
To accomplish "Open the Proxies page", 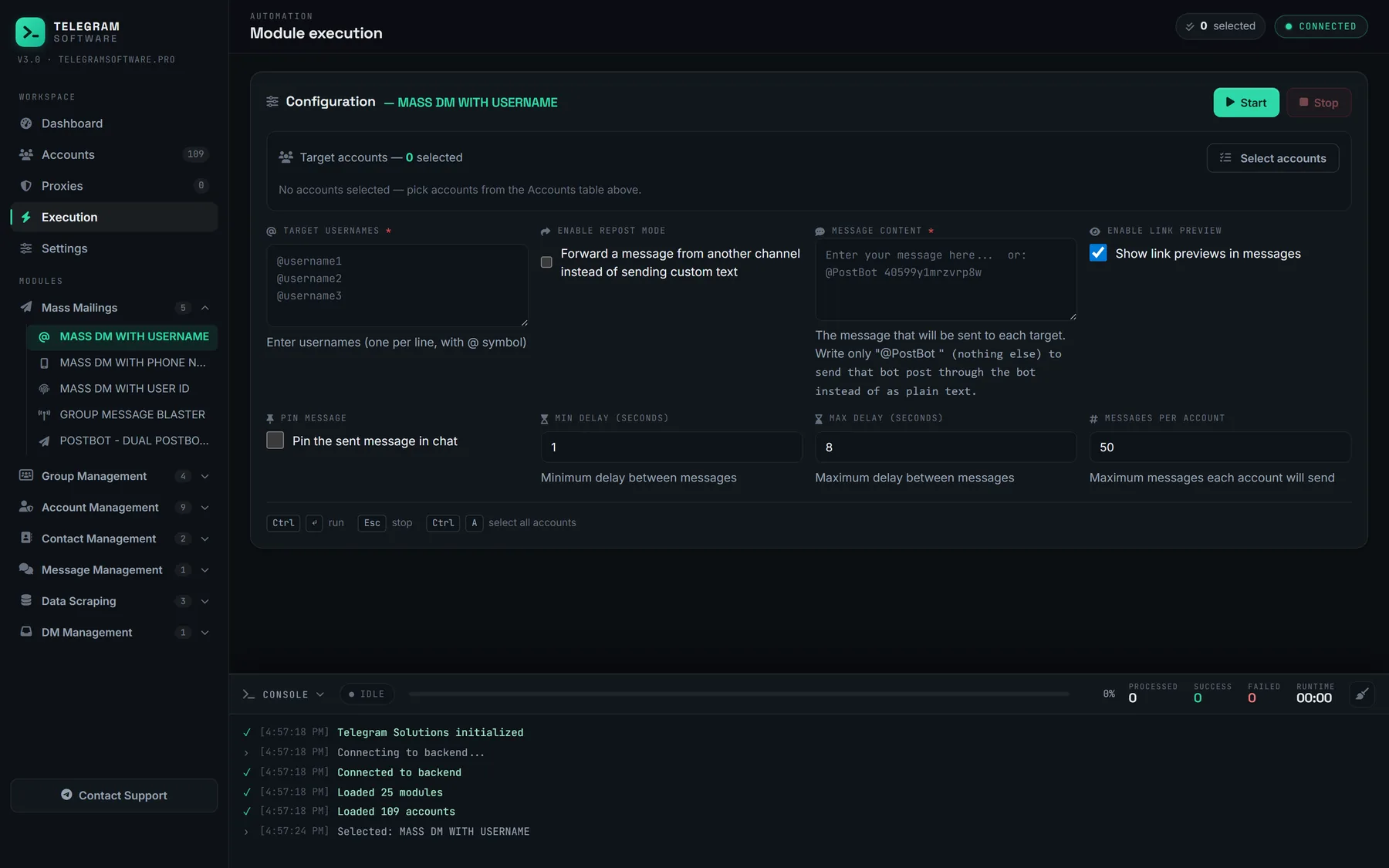I will coord(114,186).
